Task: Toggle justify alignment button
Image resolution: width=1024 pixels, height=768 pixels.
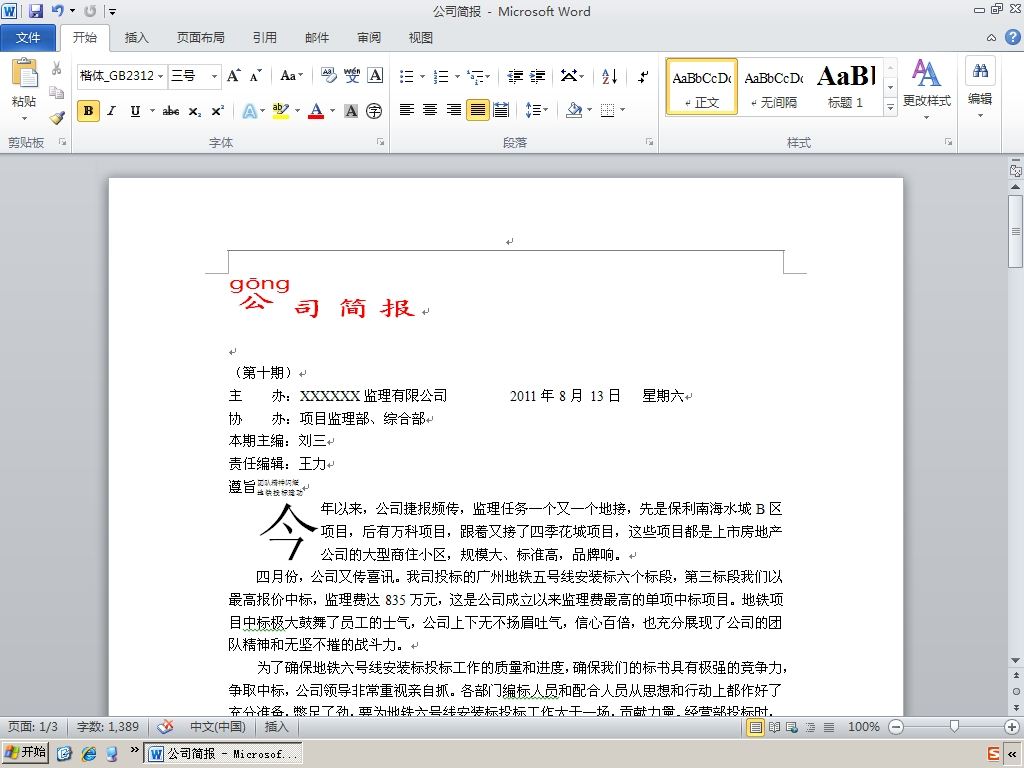Action: [477, 110]
